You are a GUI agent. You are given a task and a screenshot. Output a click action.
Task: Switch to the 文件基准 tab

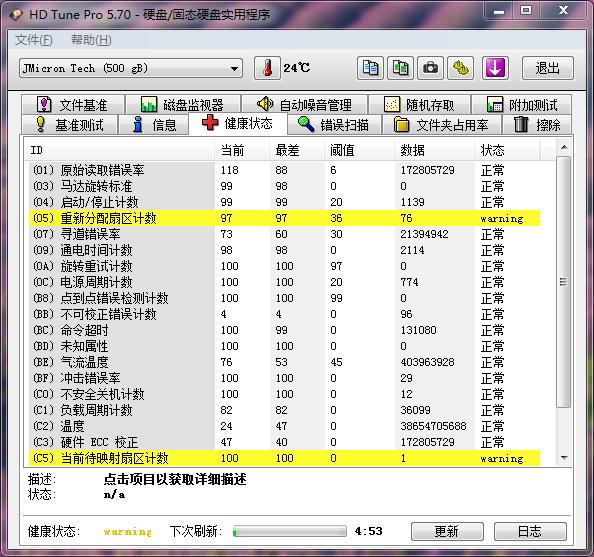point(73,105)
